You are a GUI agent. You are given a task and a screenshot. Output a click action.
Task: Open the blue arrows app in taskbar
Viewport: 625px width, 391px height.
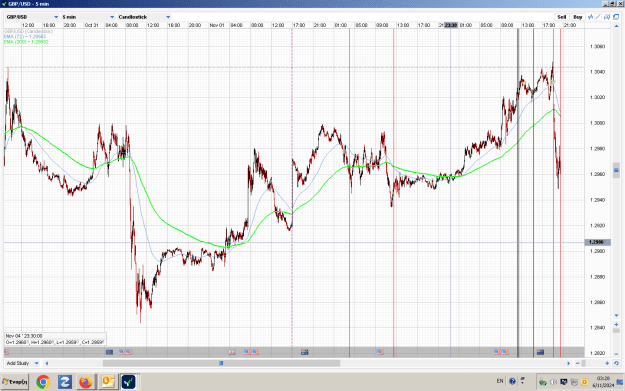[x=65, y=382]
